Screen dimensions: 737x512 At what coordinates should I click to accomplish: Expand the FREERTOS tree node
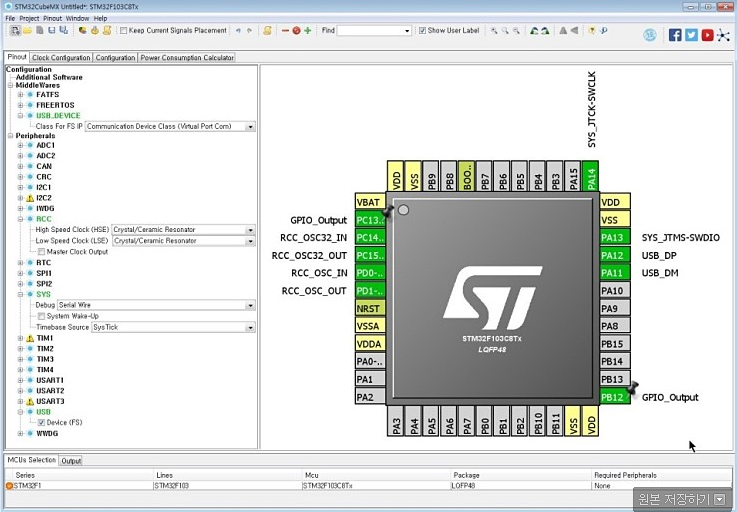point(20,105)
